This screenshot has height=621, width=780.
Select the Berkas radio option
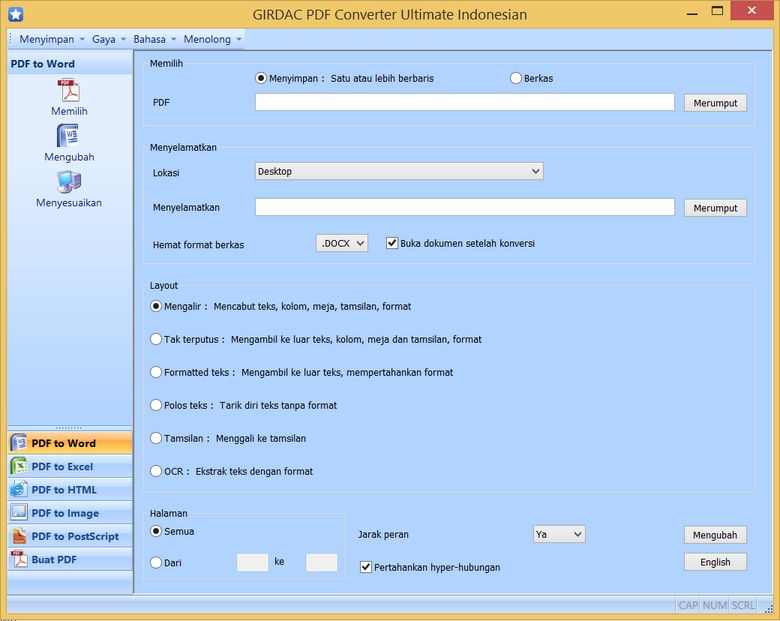tap(515, 78)
